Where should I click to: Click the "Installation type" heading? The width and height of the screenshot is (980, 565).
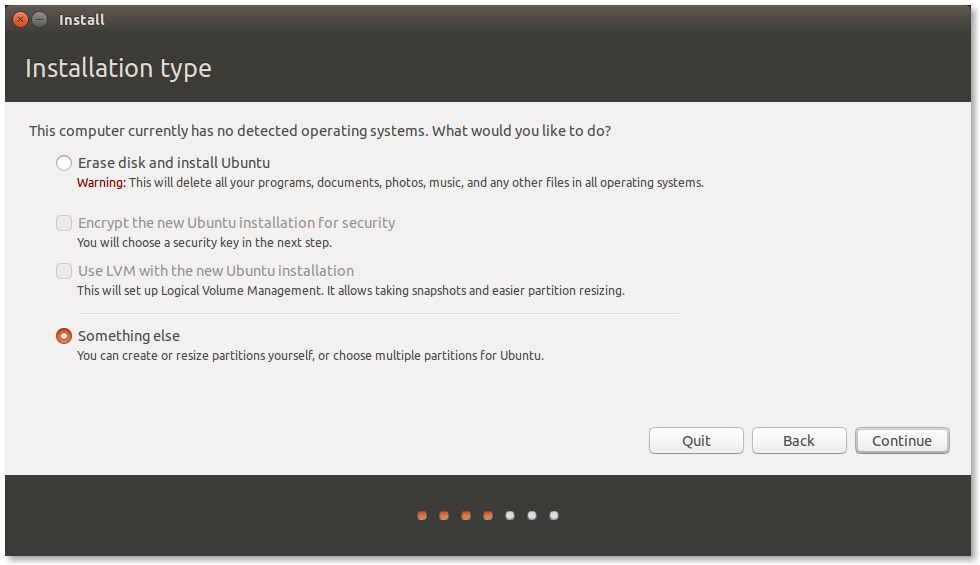pos(118,68)
